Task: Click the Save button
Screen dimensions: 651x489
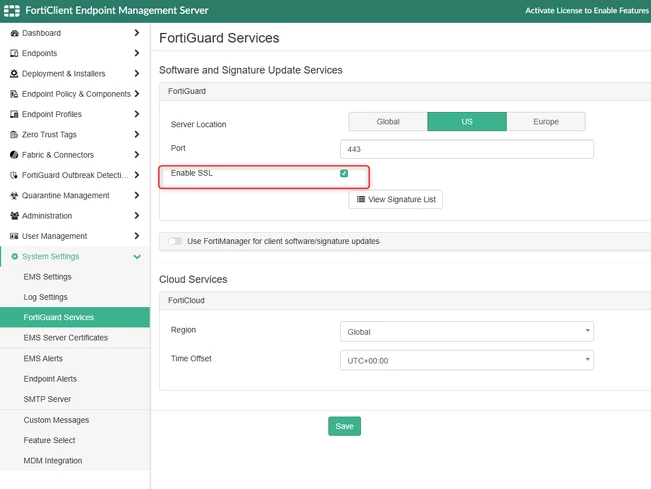Action: (344, 426)
